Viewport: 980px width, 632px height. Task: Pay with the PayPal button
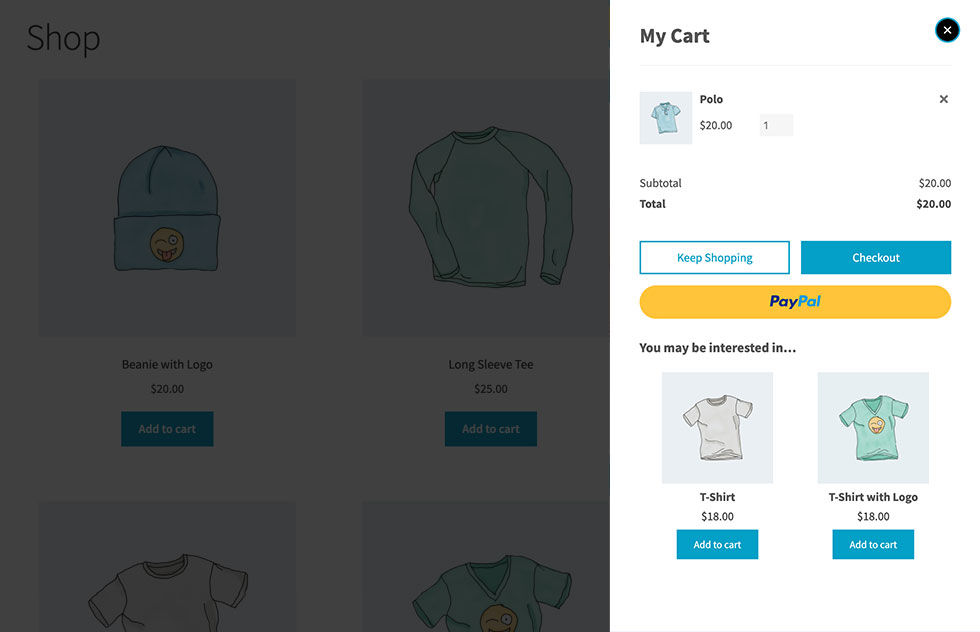point(795,302)
